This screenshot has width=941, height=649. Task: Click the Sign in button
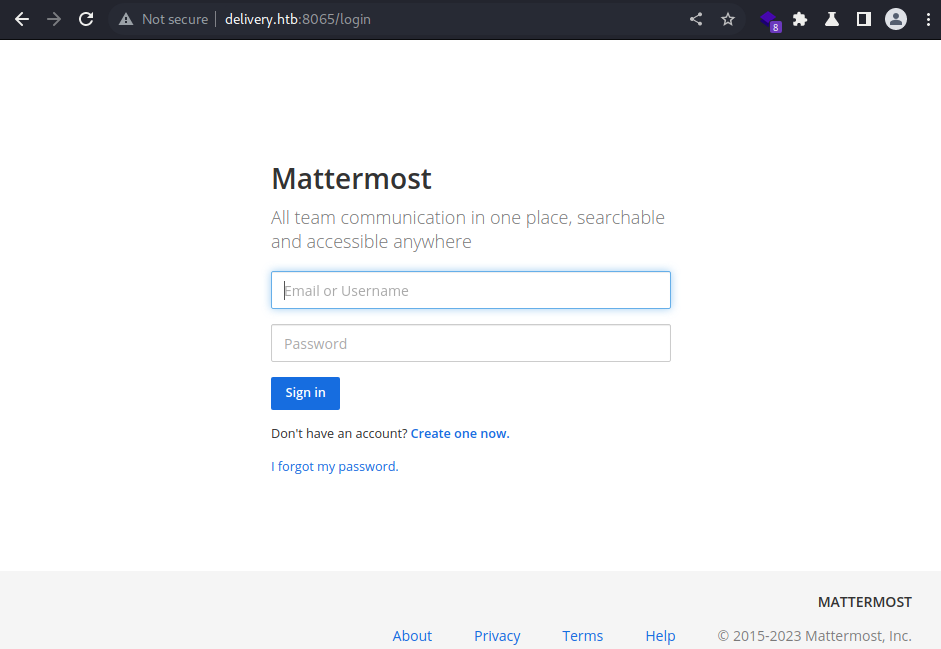pos(305,393)
